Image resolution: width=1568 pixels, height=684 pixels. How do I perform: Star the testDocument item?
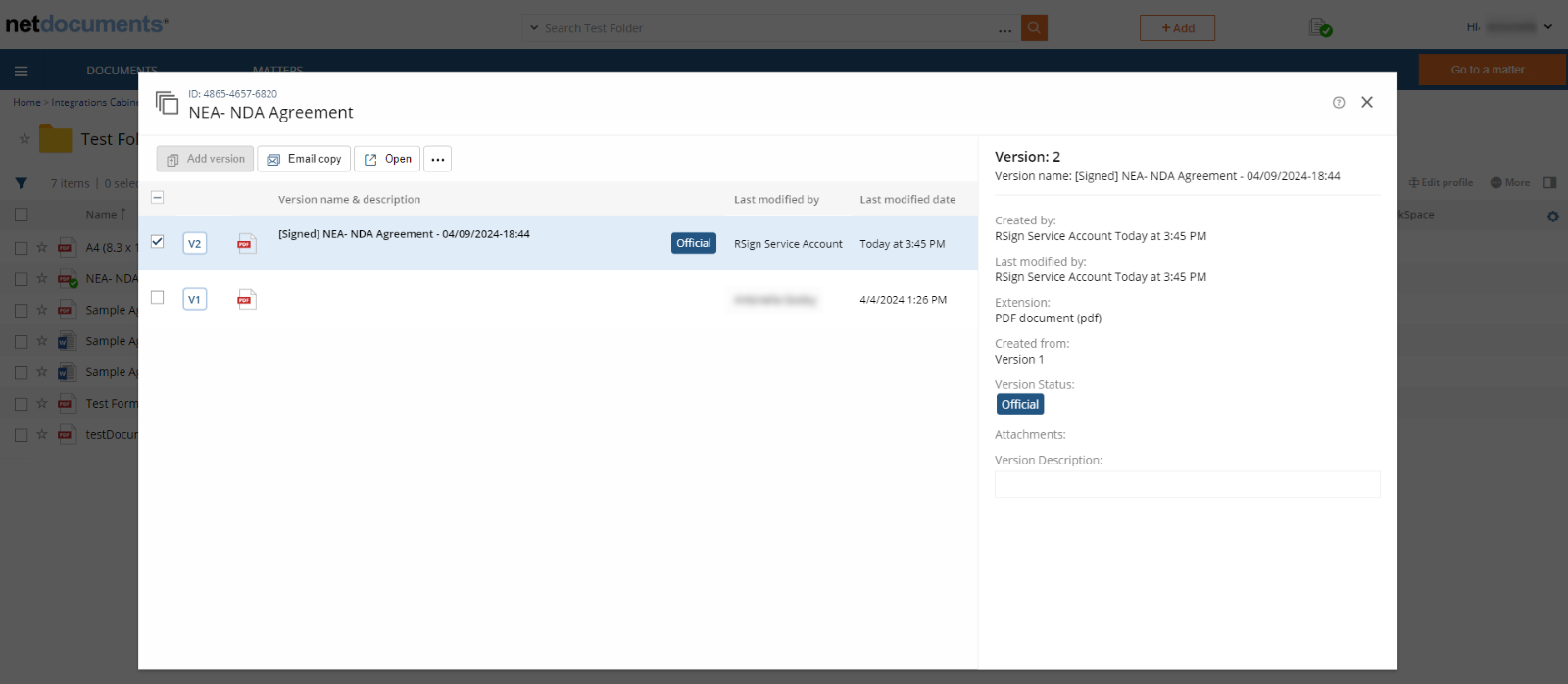point(41,435)
